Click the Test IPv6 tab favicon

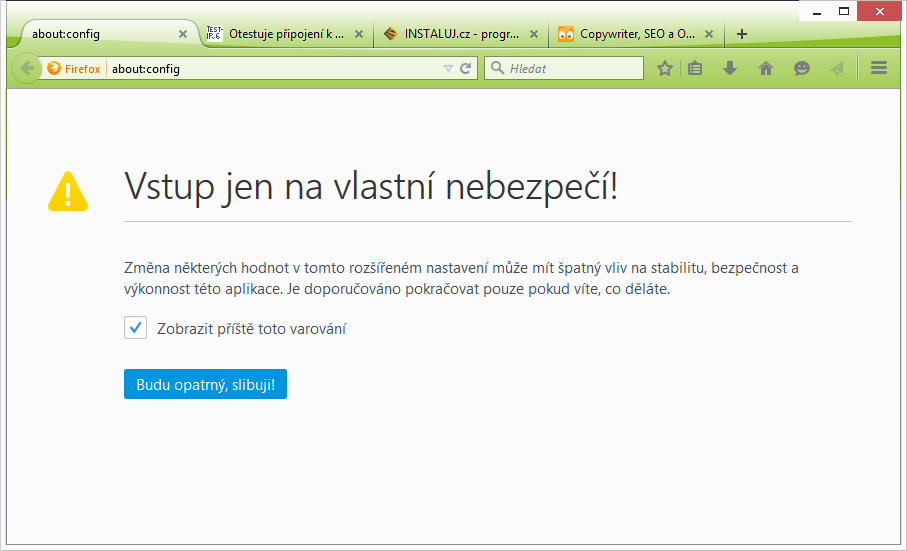[215, 34]
